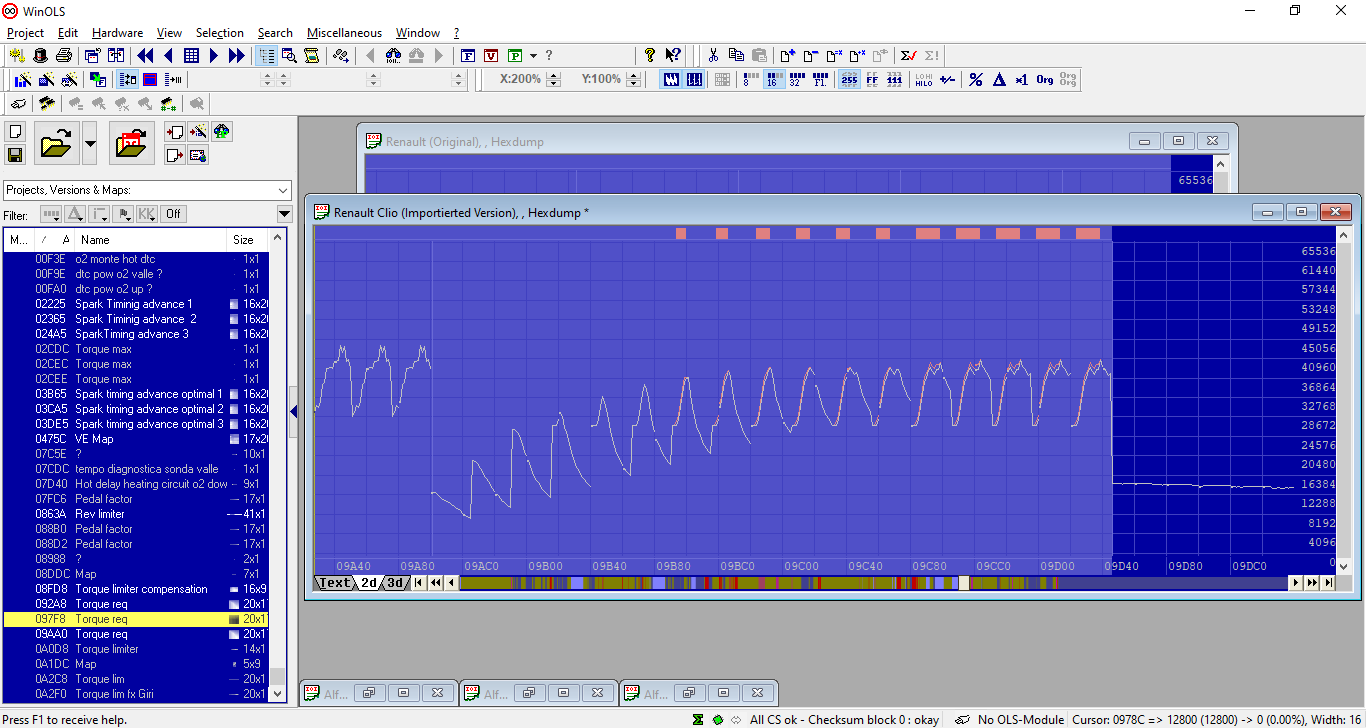
Task: Click the binoculars search icon
Action: [x=393, y=55]
